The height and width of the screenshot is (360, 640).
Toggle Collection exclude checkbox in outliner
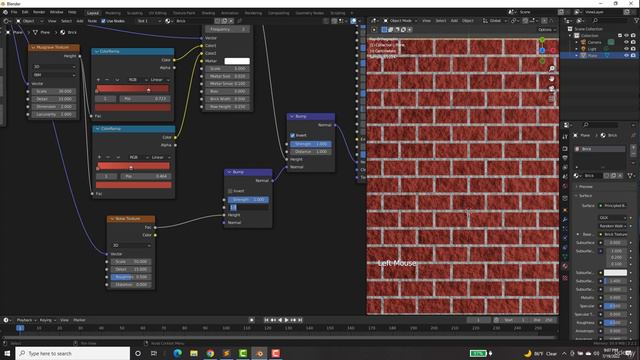620,36
